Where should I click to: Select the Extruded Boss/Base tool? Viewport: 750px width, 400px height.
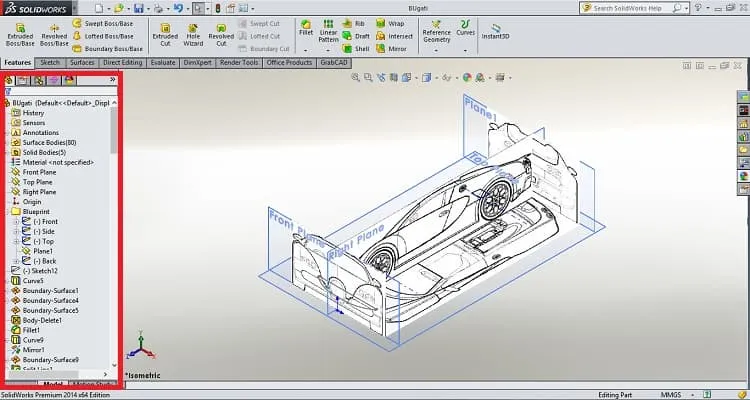point(20,34)
